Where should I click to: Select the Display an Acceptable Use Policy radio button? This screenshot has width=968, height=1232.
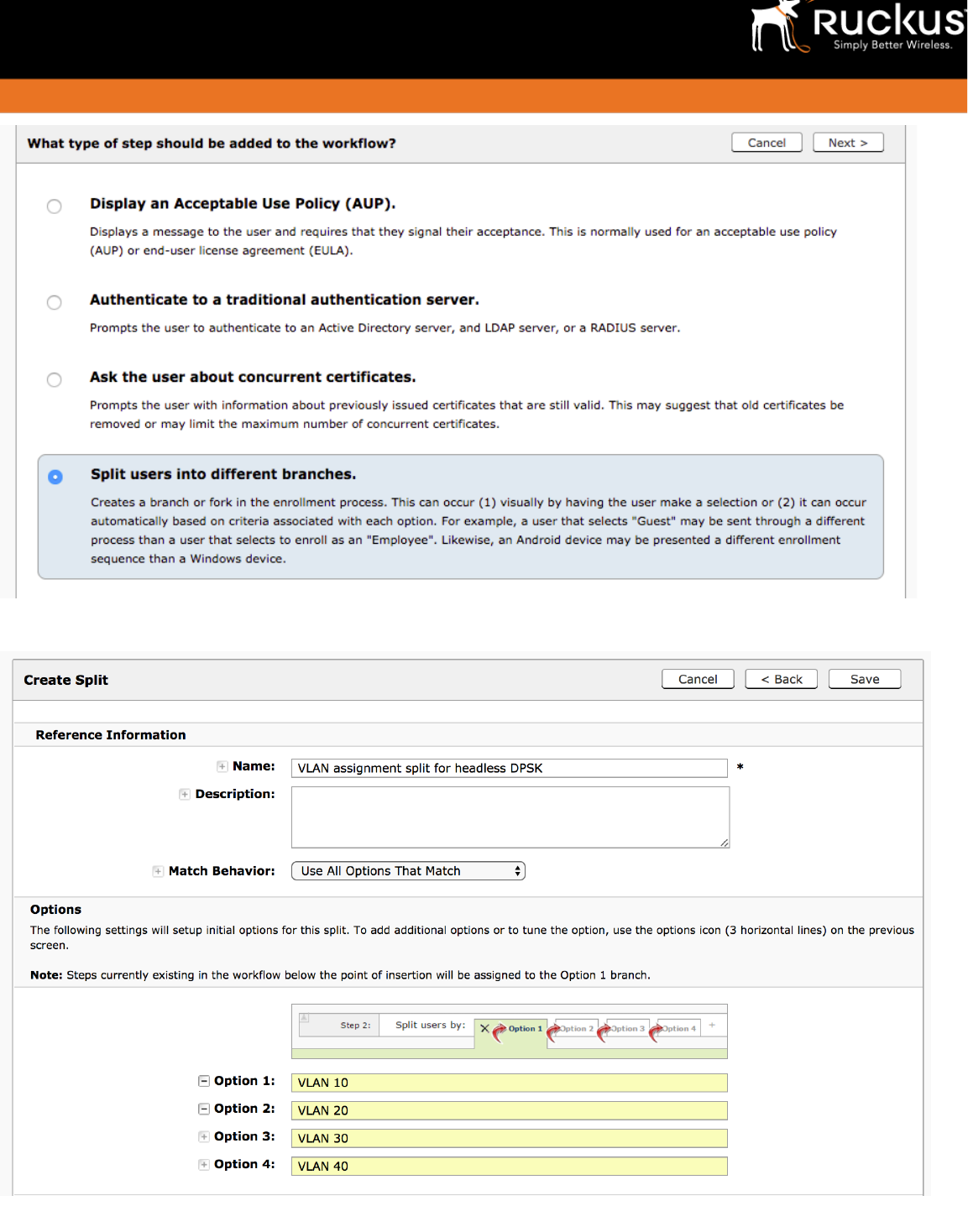tap(55, 206)
